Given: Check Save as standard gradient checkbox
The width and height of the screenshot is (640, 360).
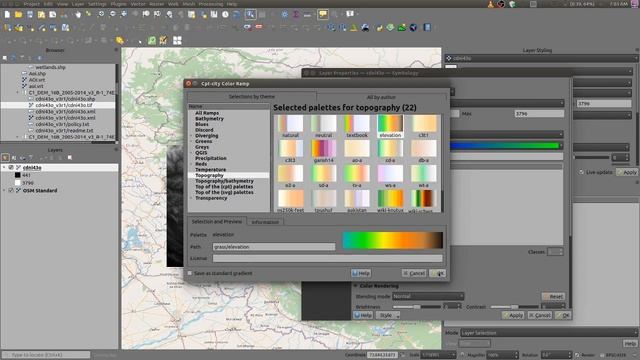Looking at the screenshot, I should 190,273.
